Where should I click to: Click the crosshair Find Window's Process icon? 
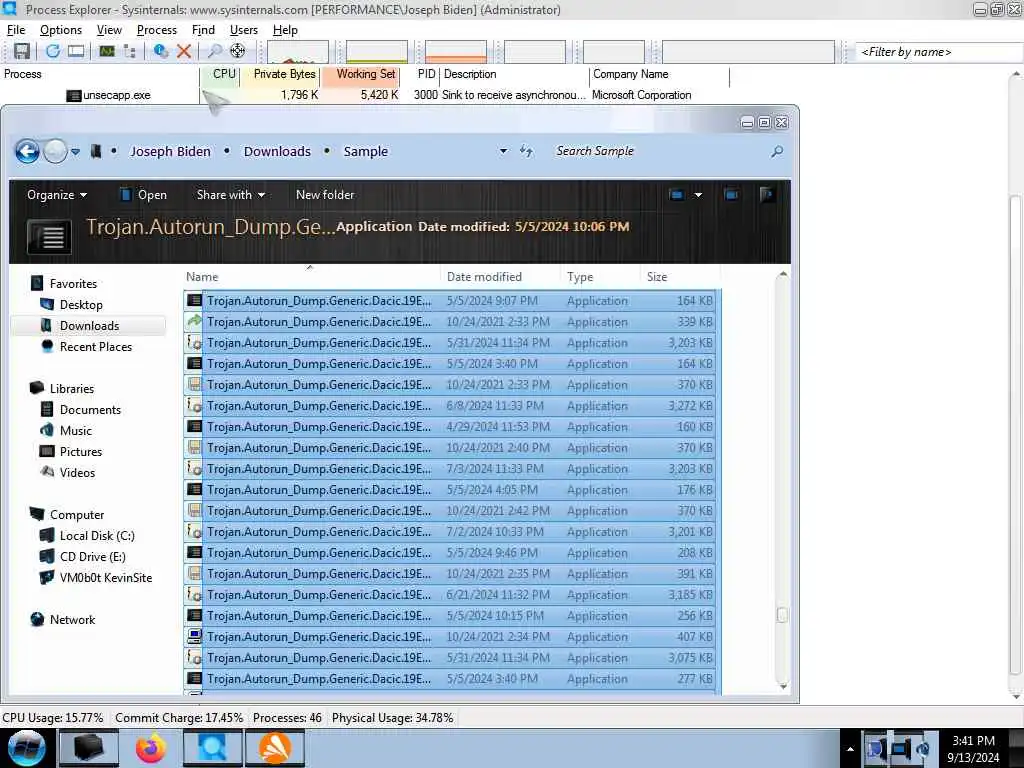pos(238,51)
